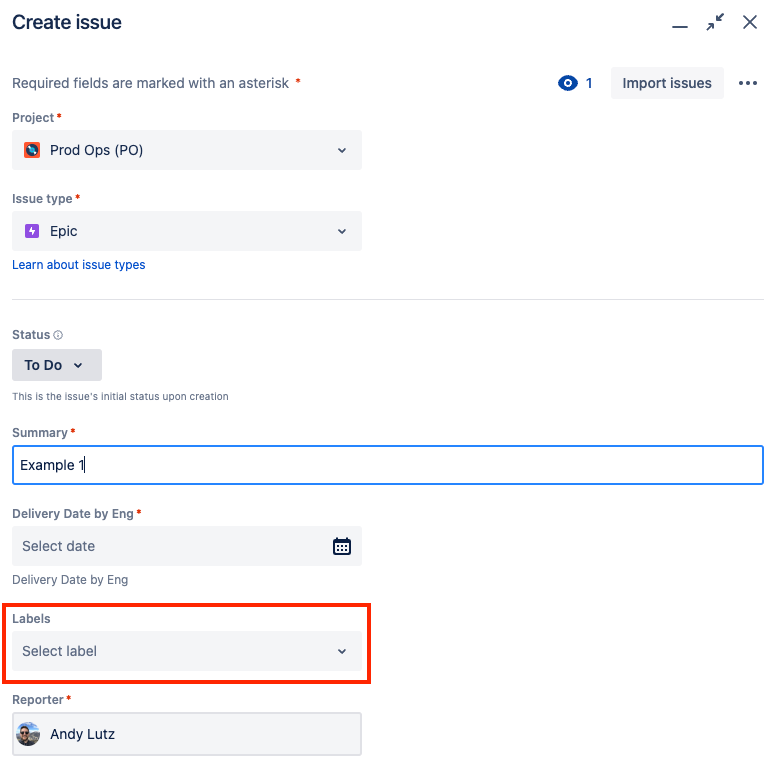Click the Status info icon
This screenshot has height=780, width=779.
click(58, 335)
